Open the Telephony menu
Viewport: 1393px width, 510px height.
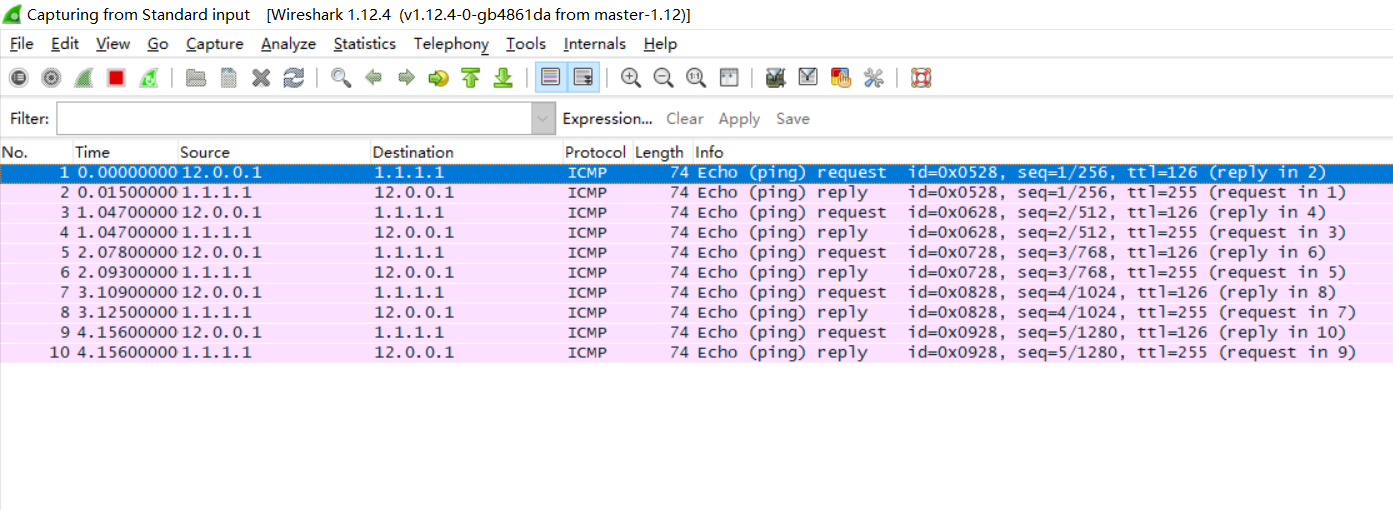pos(451,44)
